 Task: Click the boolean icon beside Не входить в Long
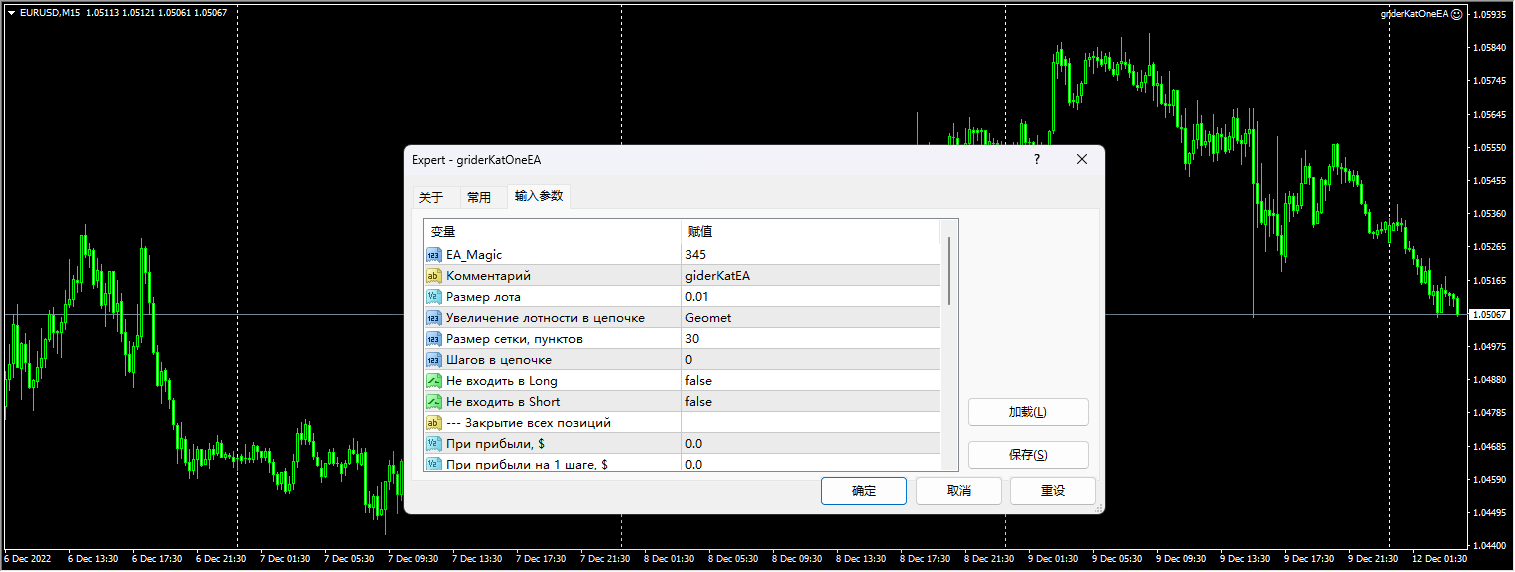[x=433, y=381]
